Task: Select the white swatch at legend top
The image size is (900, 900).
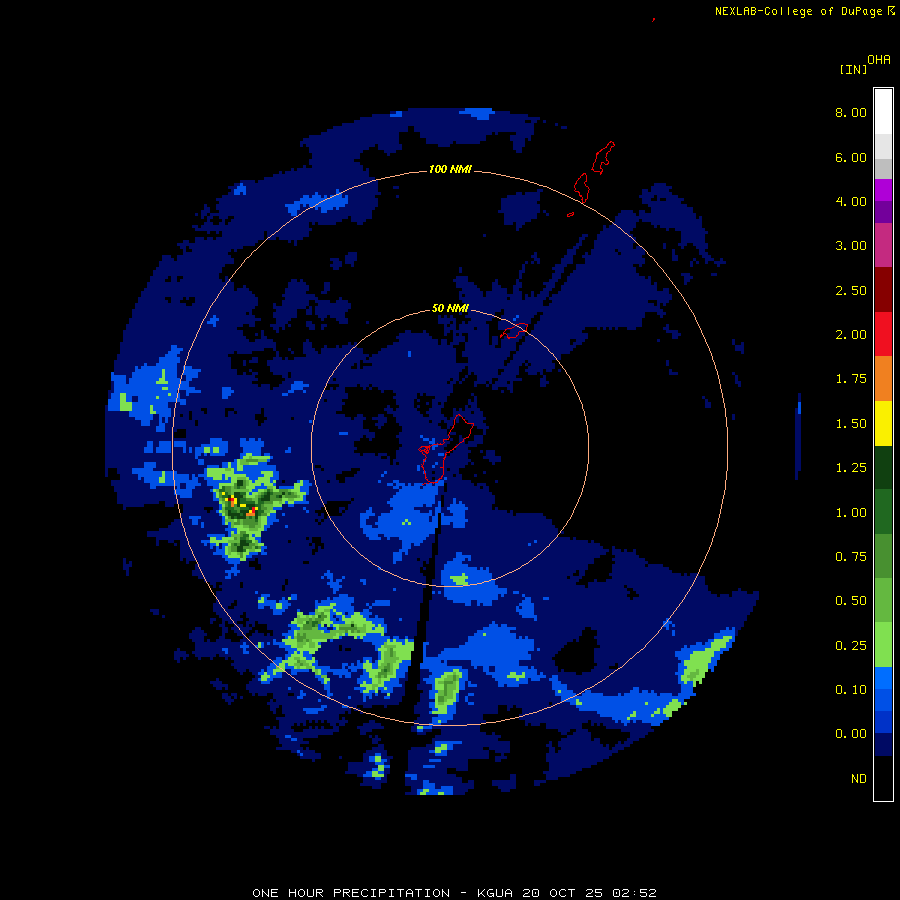Action: 883,112
